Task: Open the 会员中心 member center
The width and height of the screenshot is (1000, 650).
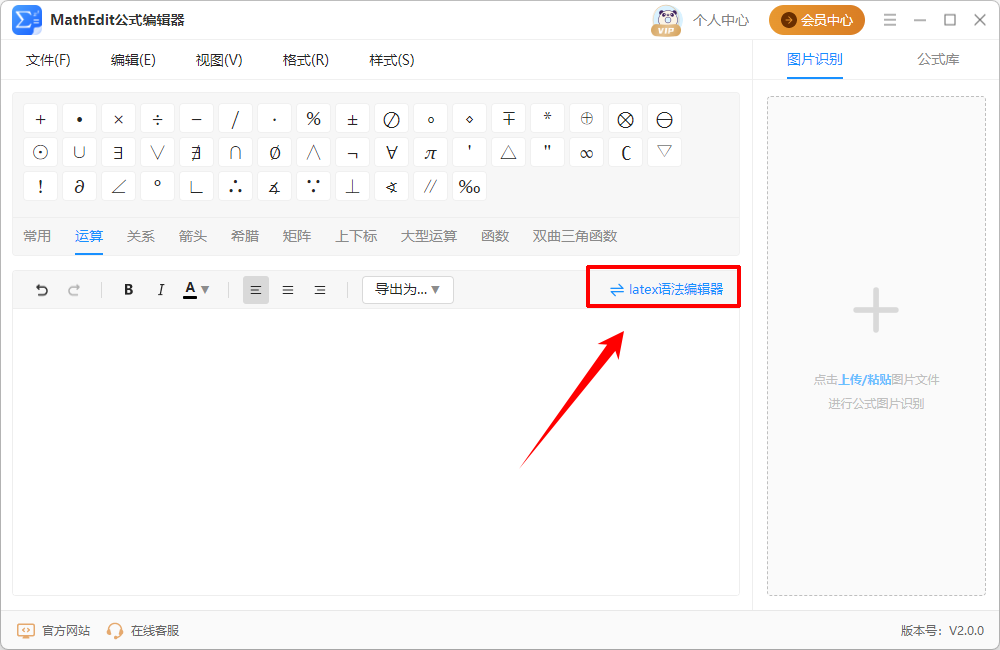Action: (816, 20)
